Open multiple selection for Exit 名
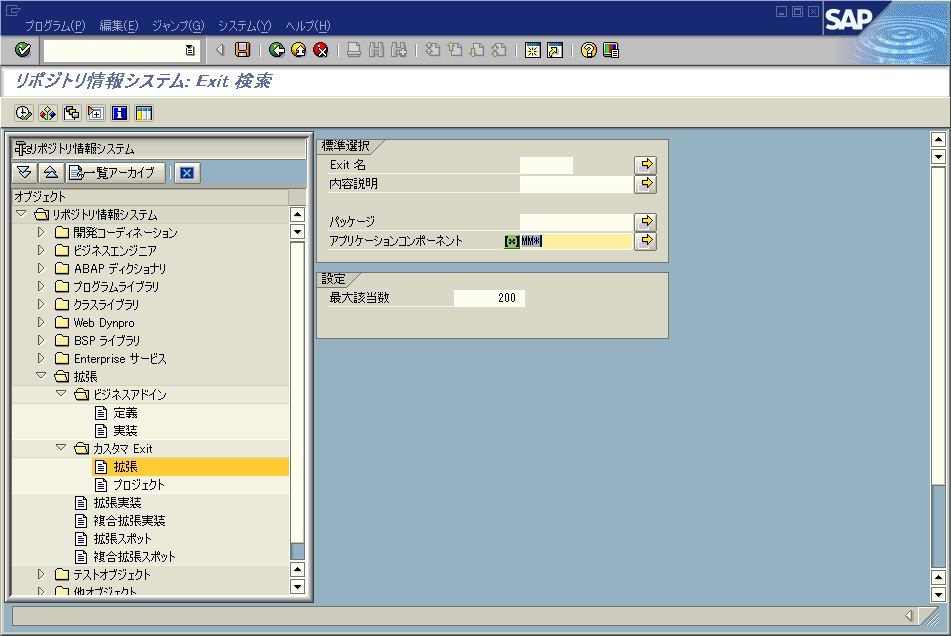951x636 pixels. 646,165
